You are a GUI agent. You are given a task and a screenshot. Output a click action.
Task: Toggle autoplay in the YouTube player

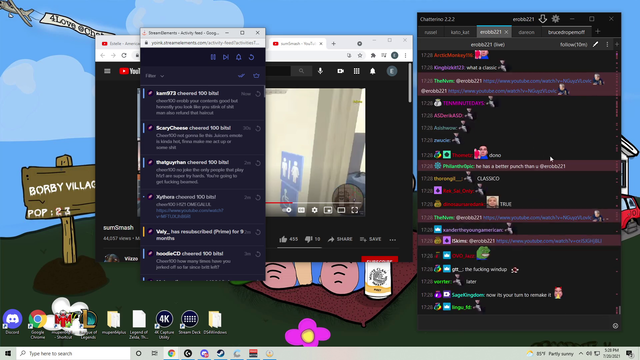click(x=287, y=210)
